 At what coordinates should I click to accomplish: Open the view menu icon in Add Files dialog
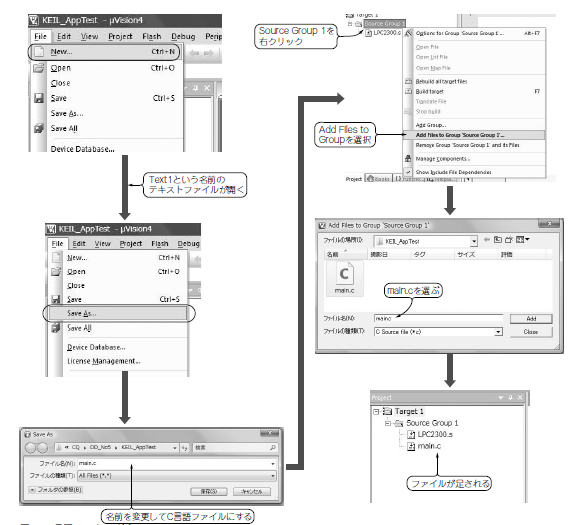pos(522,240)
